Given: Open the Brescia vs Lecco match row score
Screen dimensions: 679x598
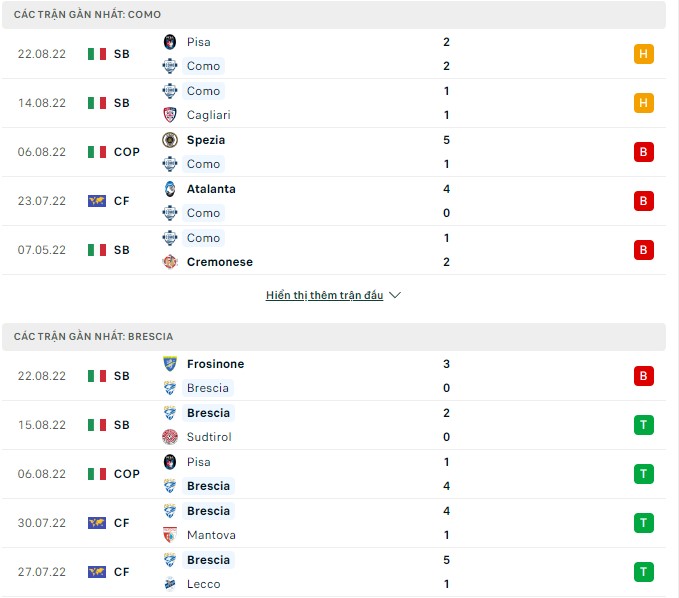Looking at the screenshot, I should click(x=446, y=572).
